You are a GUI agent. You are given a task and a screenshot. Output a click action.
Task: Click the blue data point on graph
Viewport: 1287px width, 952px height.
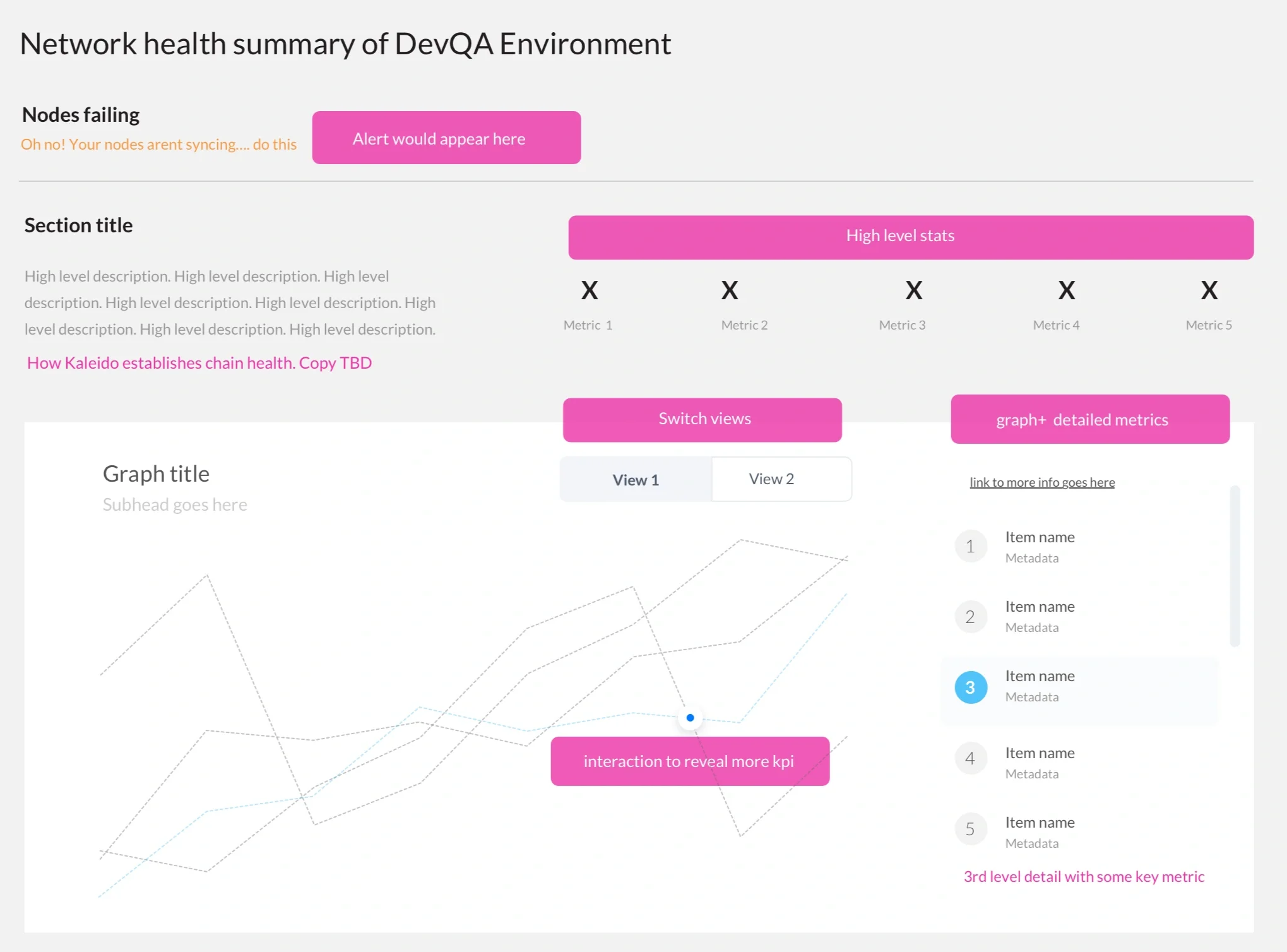point(690,718)
